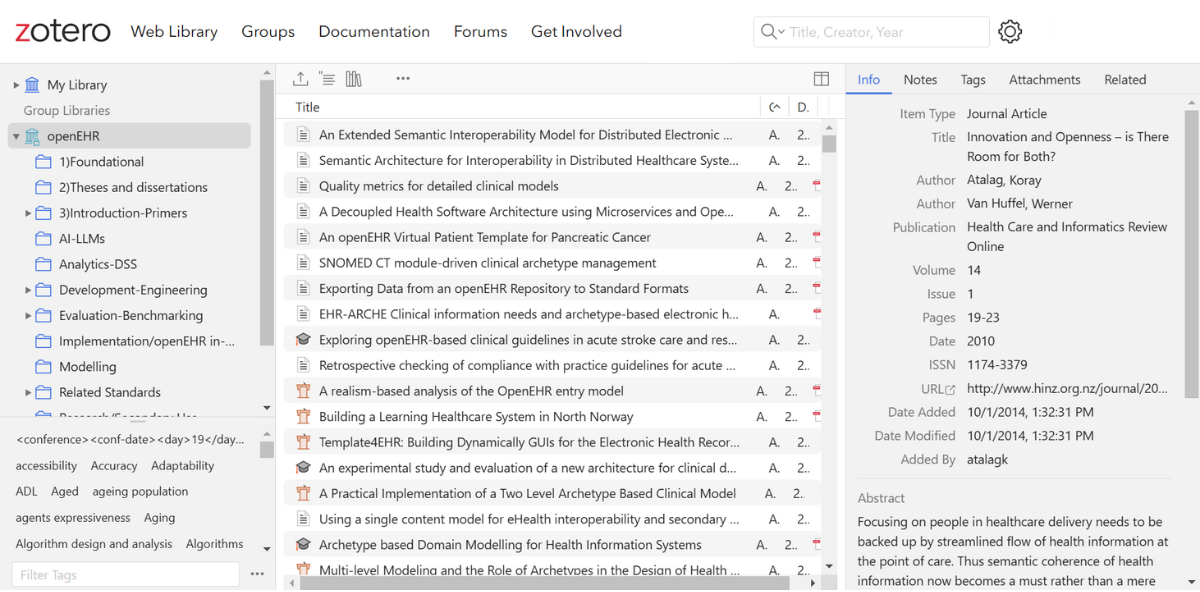Image resolution: width=1200 pixels, height=592 pixels.
Task: Click PDF attachment icon on Quality metrics row
Action: 816,186
